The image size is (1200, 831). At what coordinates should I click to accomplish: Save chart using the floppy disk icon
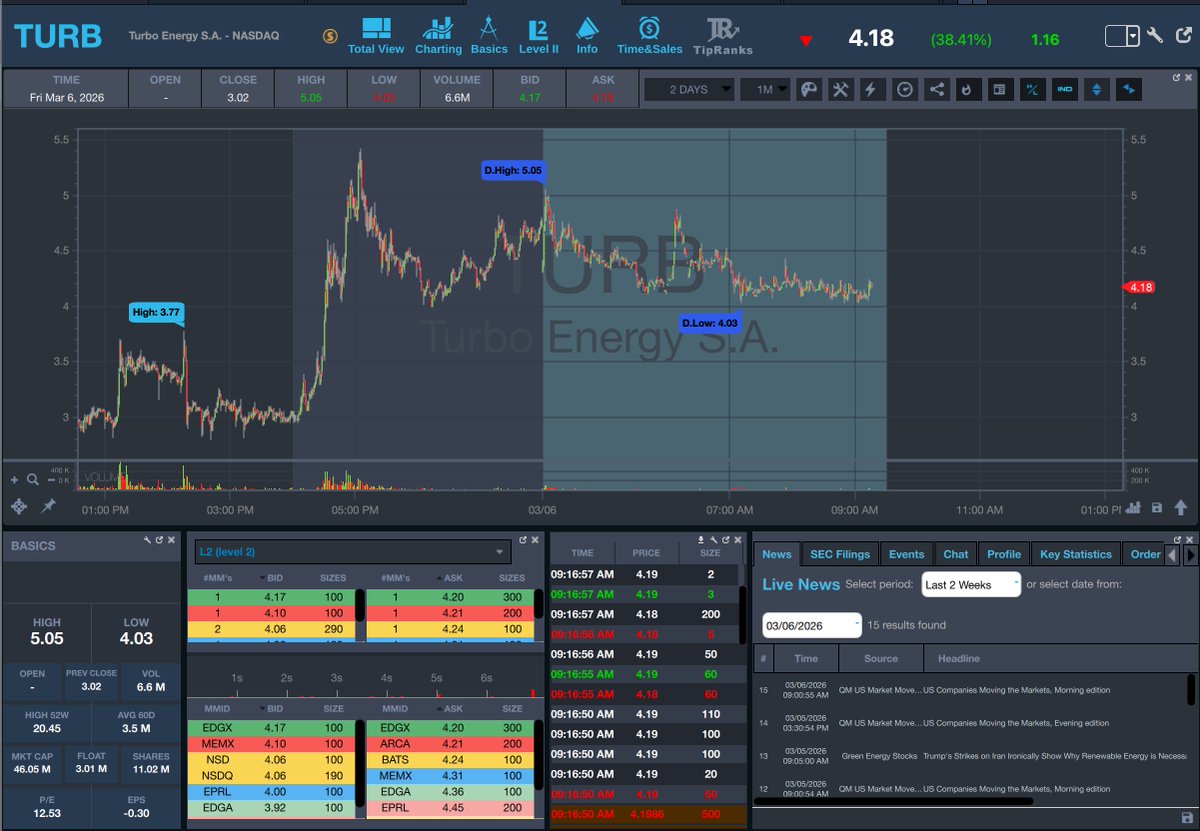click(x=1157, y=507)
